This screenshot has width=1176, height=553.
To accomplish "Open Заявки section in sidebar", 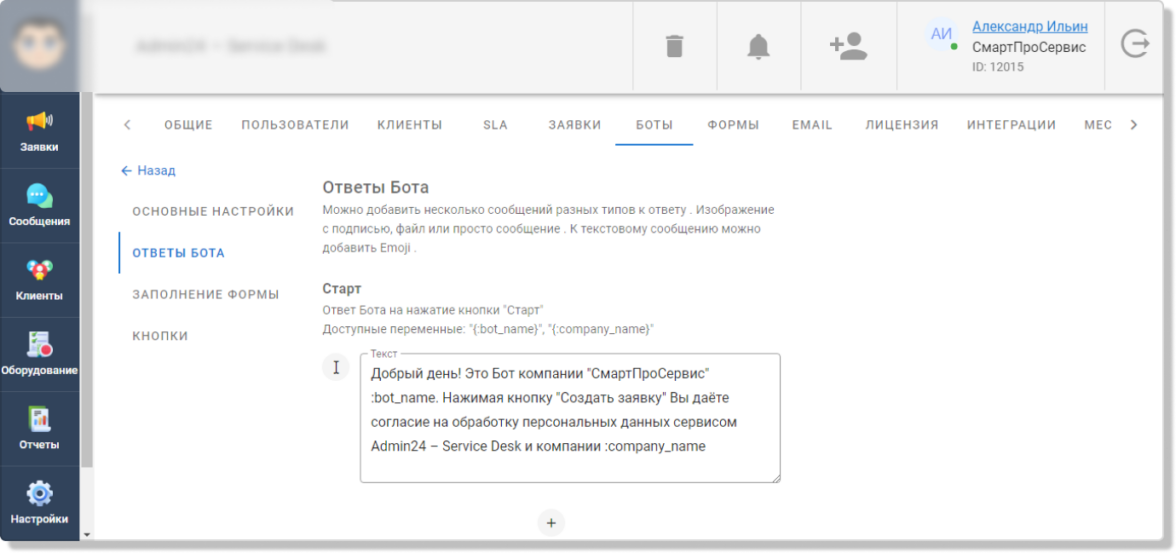I will [40, 131].
